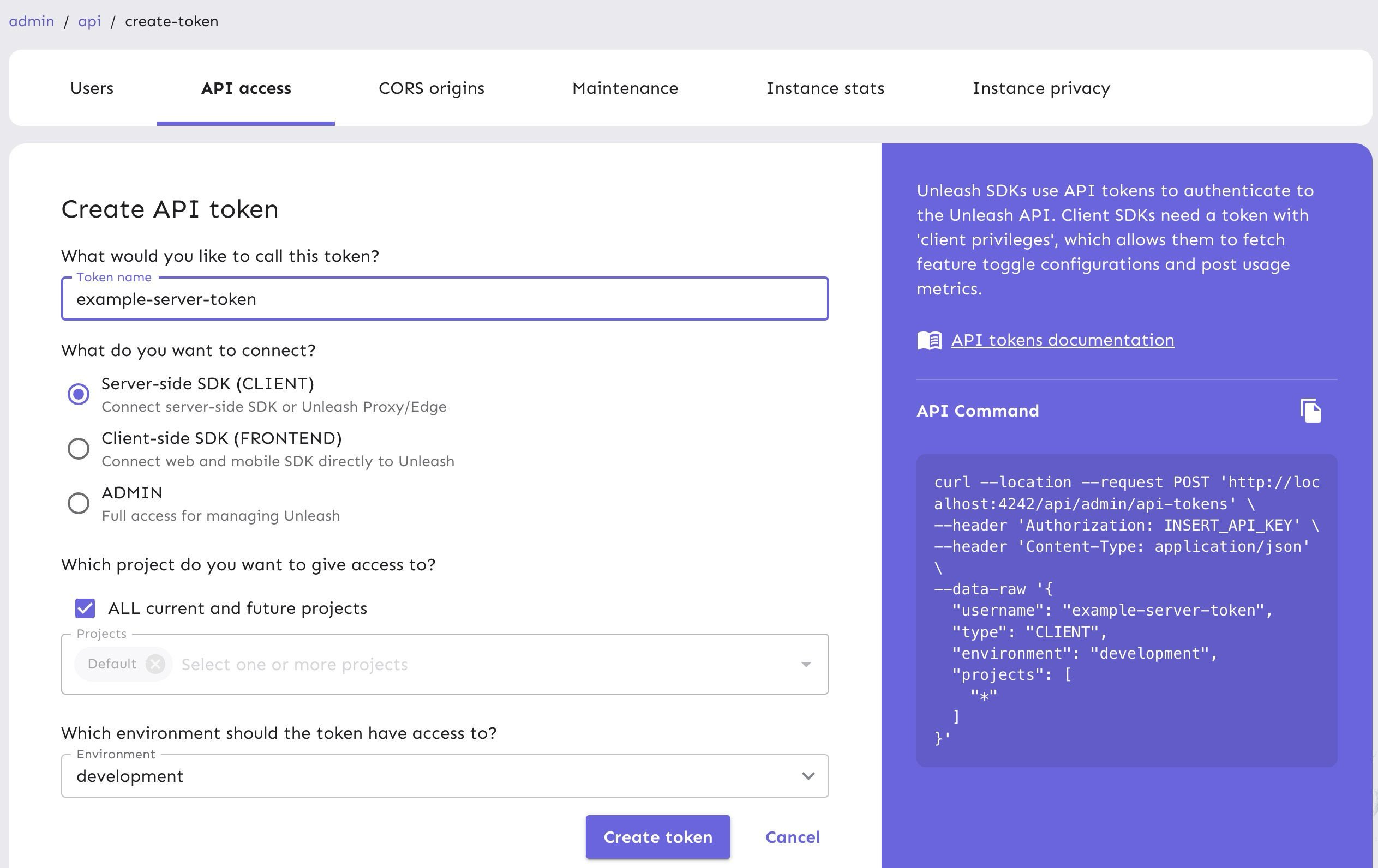Open the Environment dropdown
Viewport: 1378px width, 868px height.
807,775
